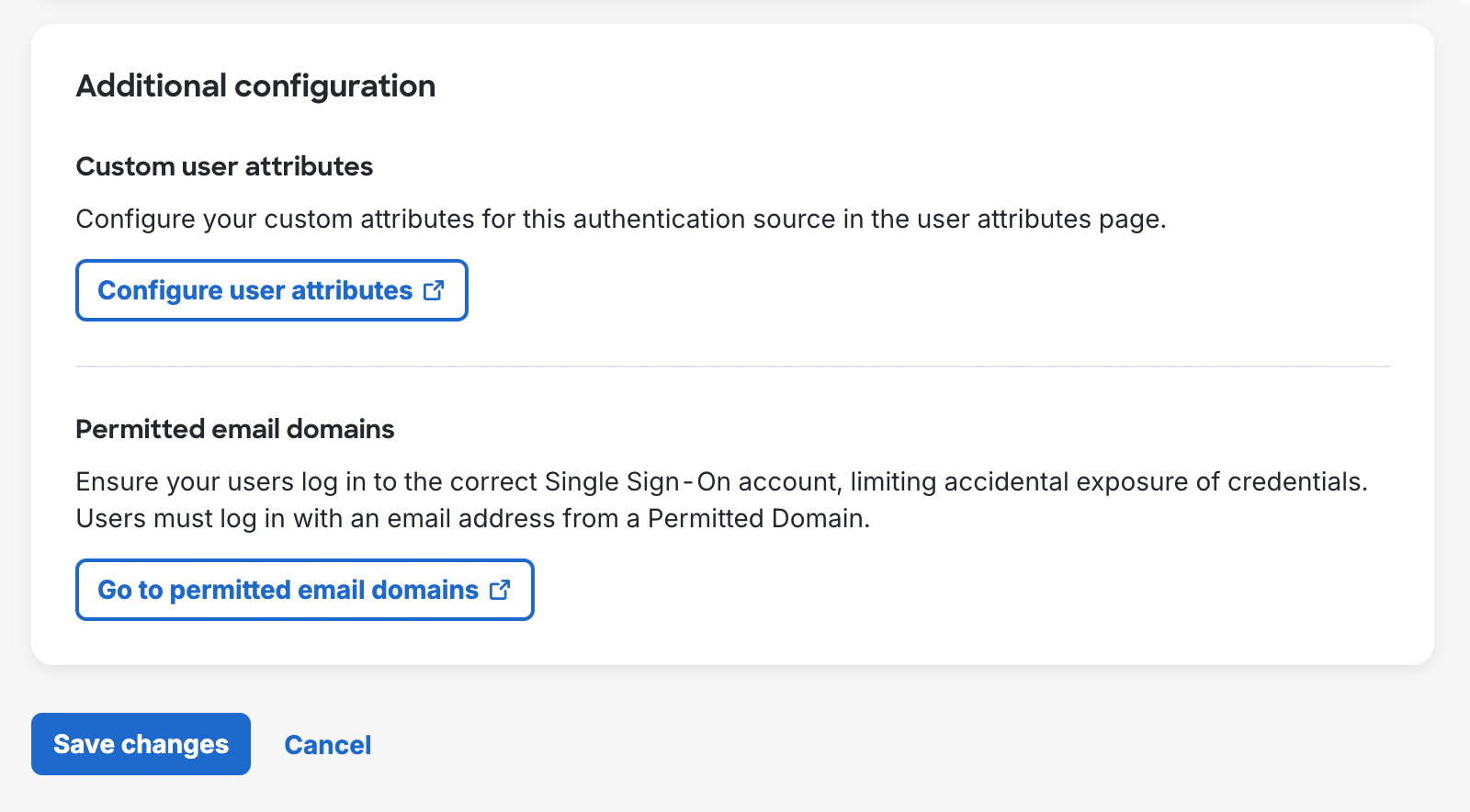Select the Permitted email domains subheading
This screenshot has width=1470, height=812.
click(234, 429)
